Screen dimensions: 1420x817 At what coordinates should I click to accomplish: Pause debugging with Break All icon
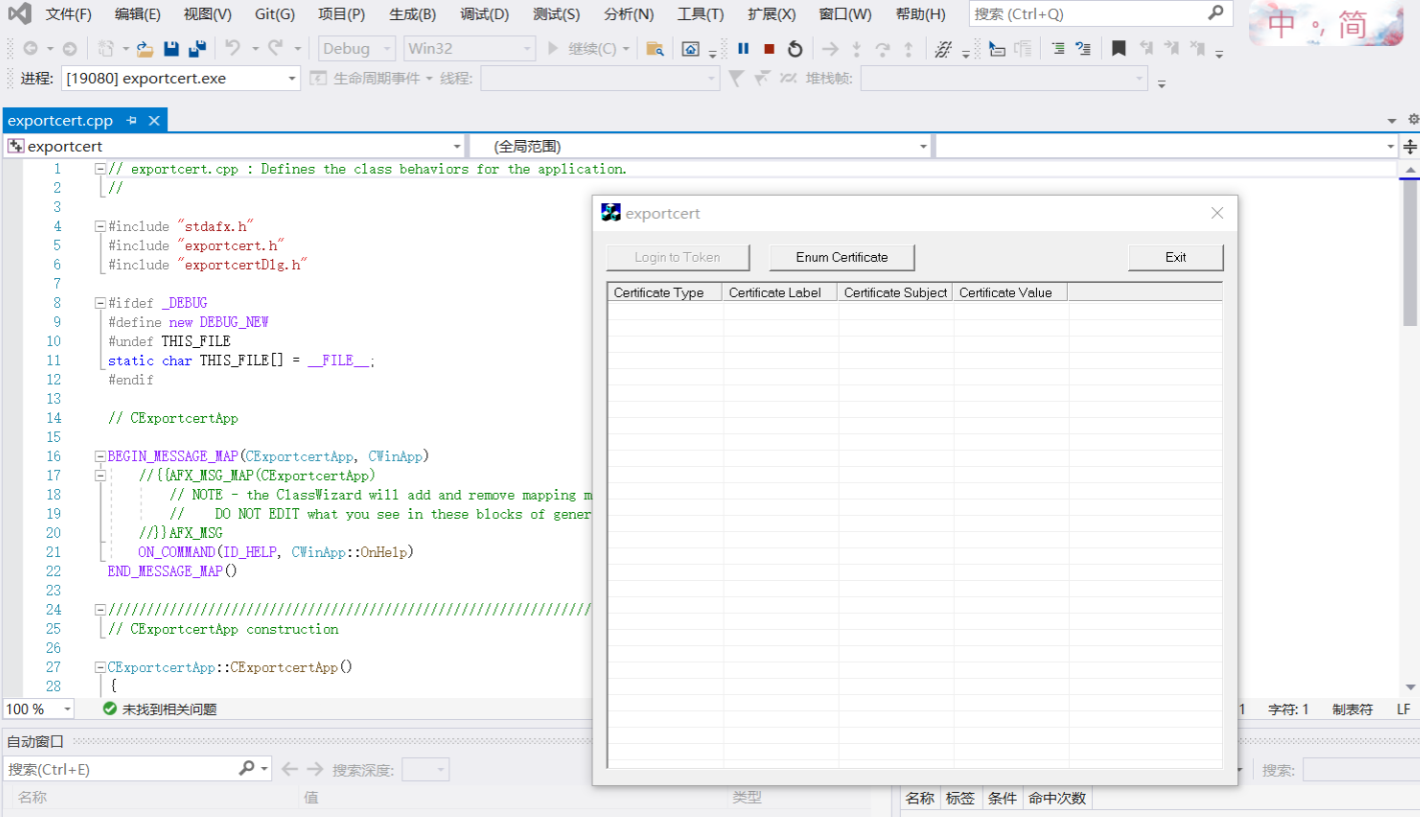743,48
